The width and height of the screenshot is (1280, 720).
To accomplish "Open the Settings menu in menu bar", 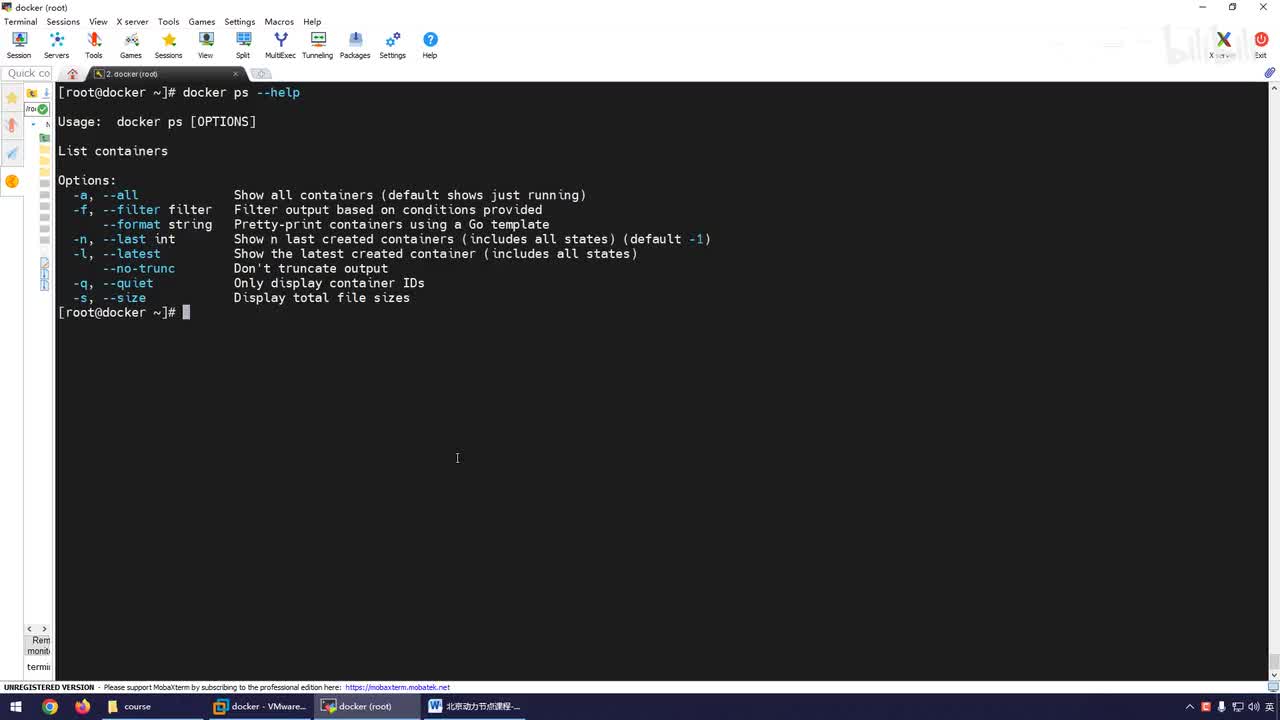I will (x=240, y=22).
